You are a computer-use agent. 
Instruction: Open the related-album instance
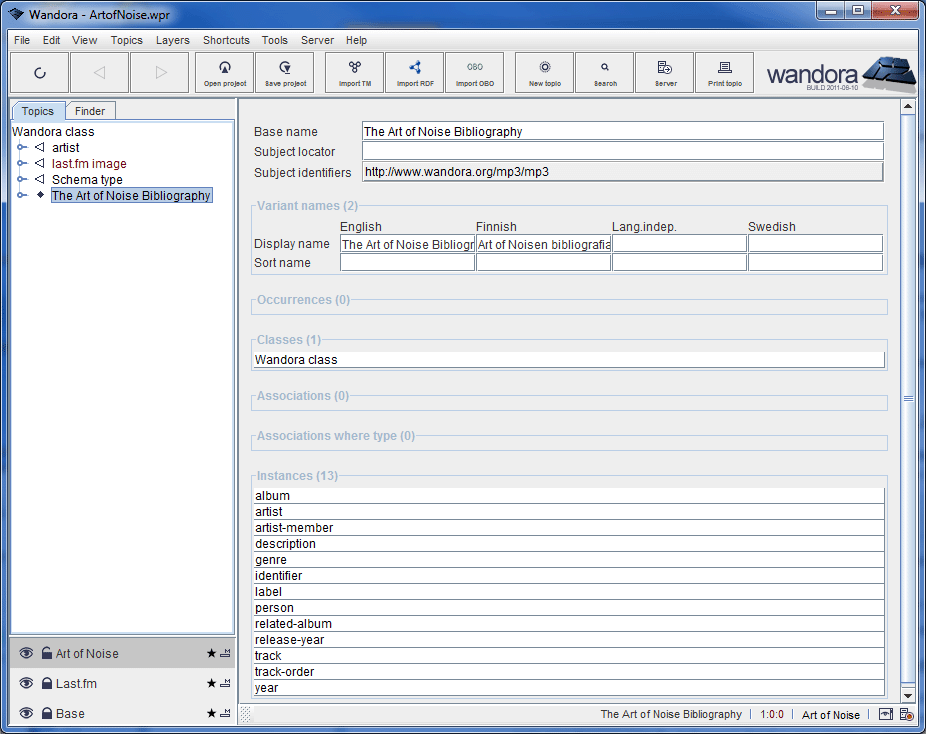[293, 624]
